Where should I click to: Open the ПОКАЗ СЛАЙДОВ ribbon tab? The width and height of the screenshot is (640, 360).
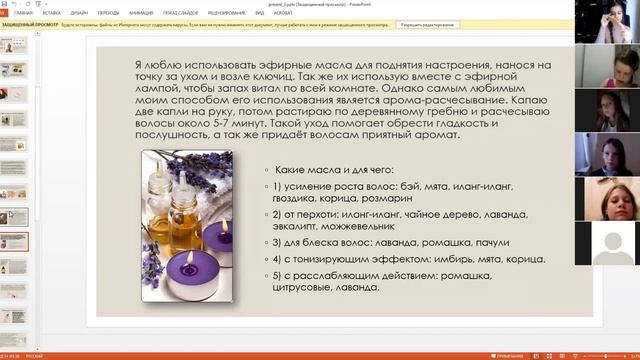click(x=180, y=13)
